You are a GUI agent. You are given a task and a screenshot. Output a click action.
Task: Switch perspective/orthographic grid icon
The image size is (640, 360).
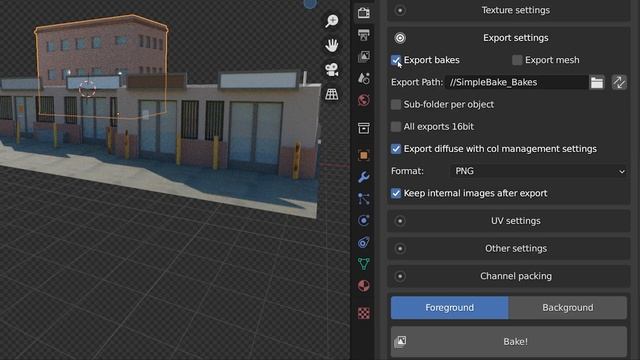click(331, 94)
